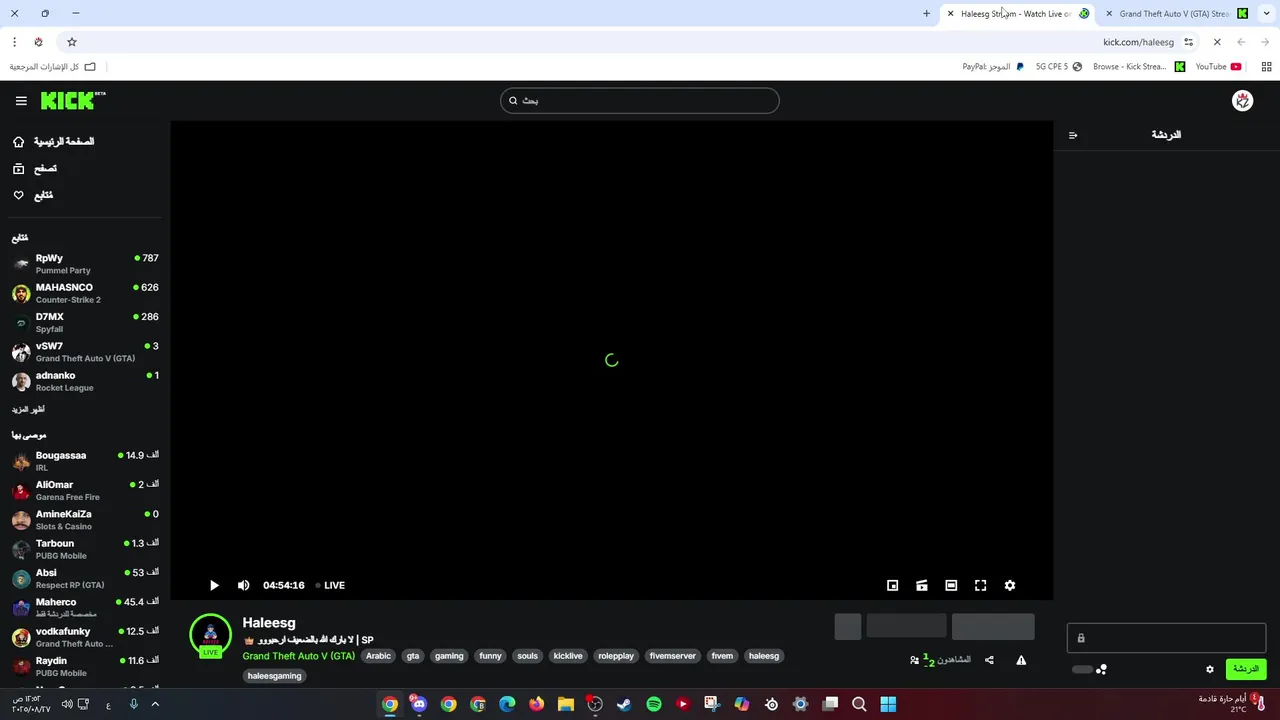Open the Browse sidebar item

tap(35, 169)
